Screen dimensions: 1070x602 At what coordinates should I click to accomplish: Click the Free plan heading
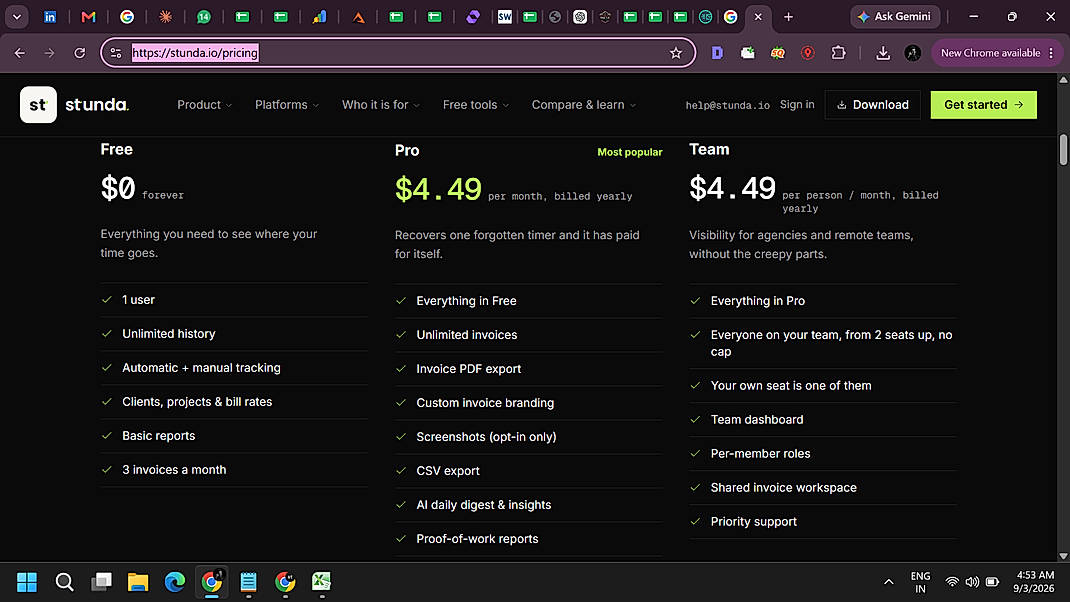pos(117,149)
